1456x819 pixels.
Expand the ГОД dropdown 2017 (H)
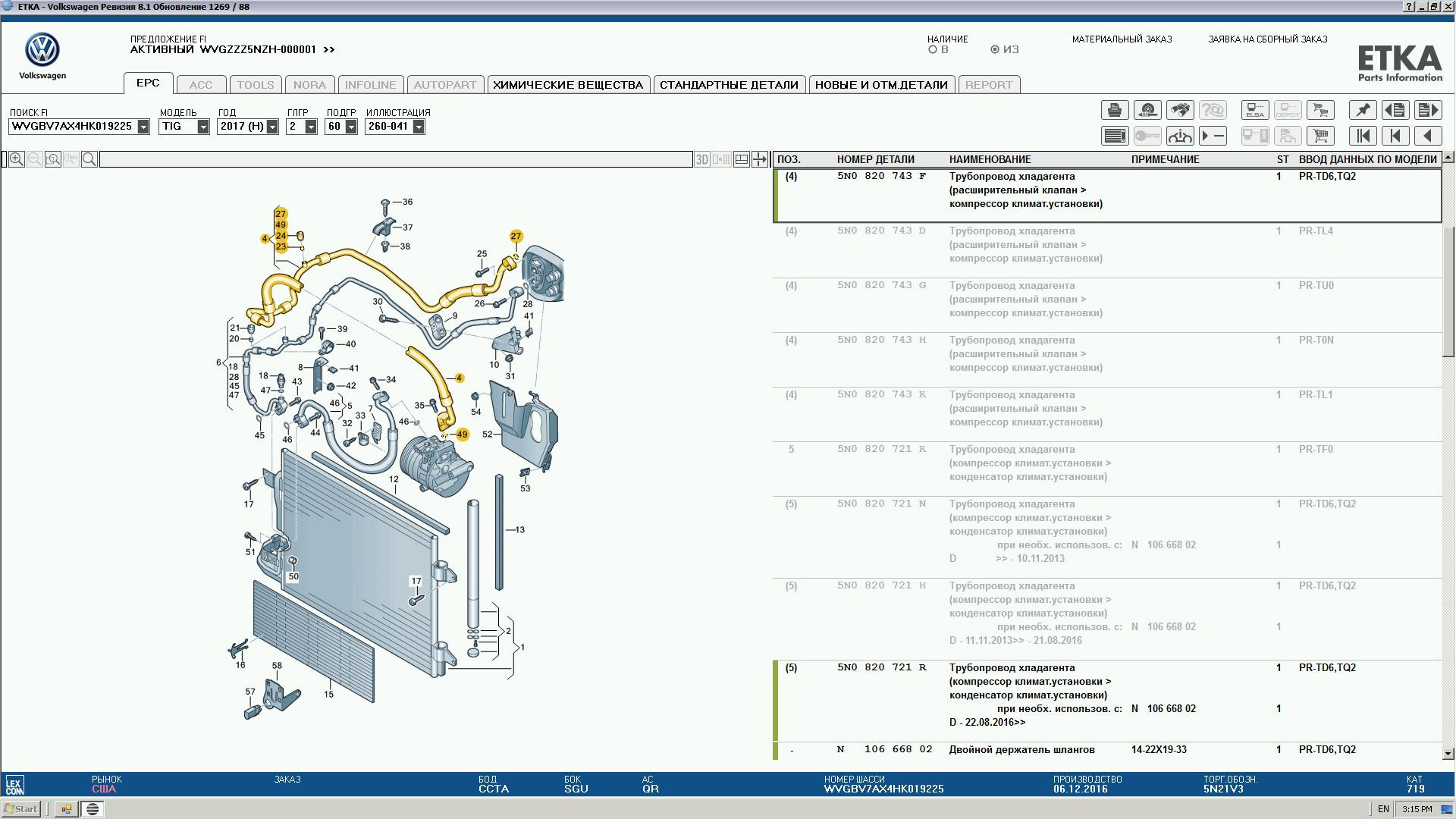(272, 127)
